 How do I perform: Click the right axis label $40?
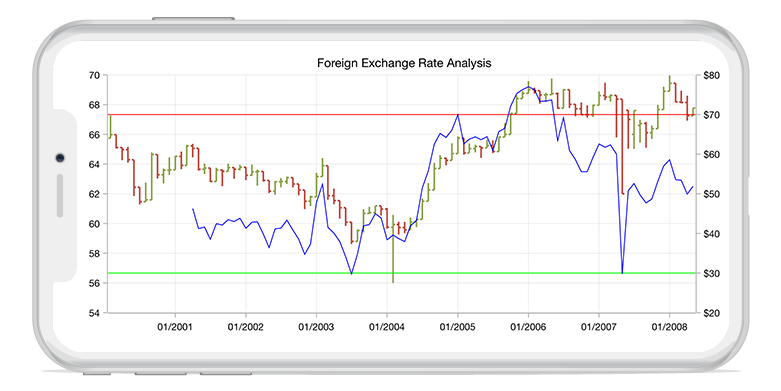(711, 234)
